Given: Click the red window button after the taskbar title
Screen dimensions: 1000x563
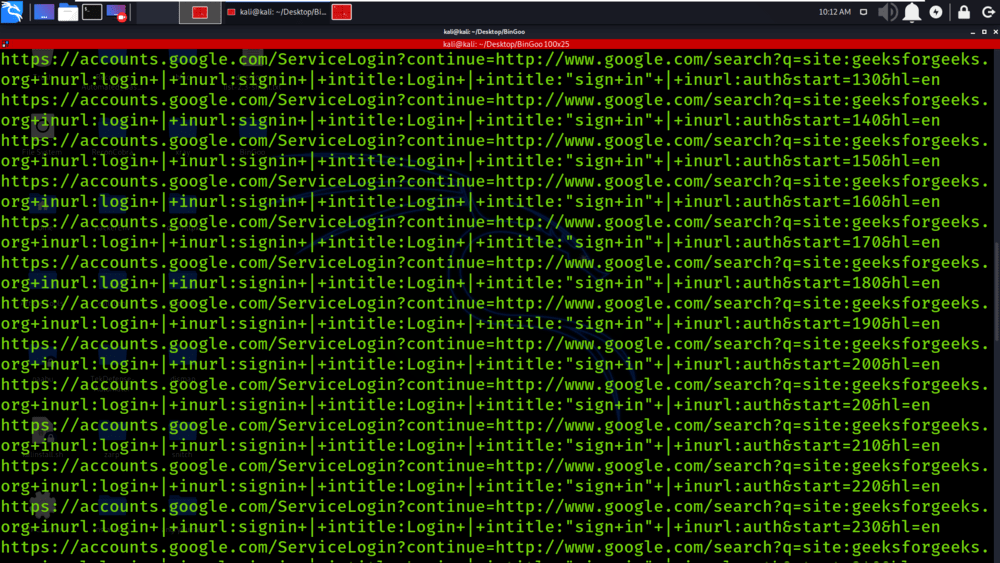Looking at the screenshot, I should pos(342,12).
